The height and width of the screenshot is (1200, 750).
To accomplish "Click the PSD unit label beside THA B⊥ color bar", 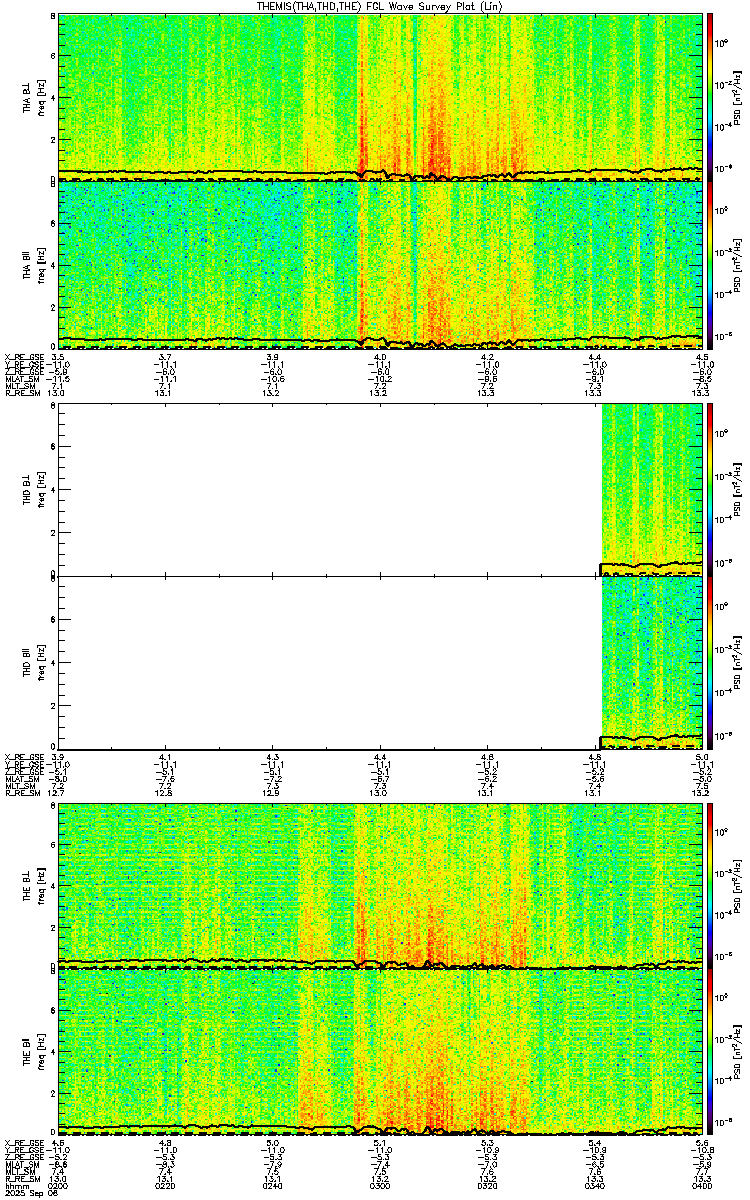I will pos(738,97).
